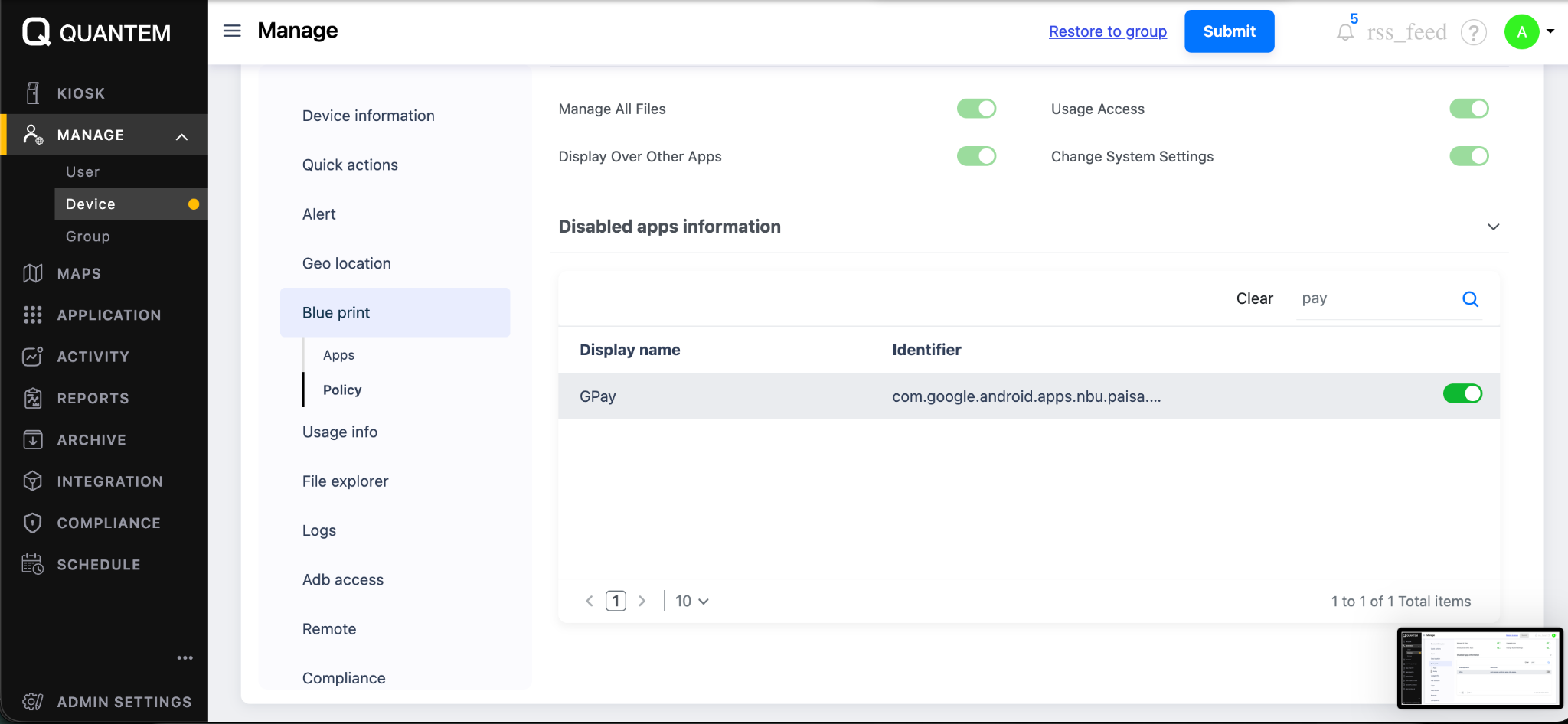Open the Compliance shield icon in sidebar

[33, 523]
